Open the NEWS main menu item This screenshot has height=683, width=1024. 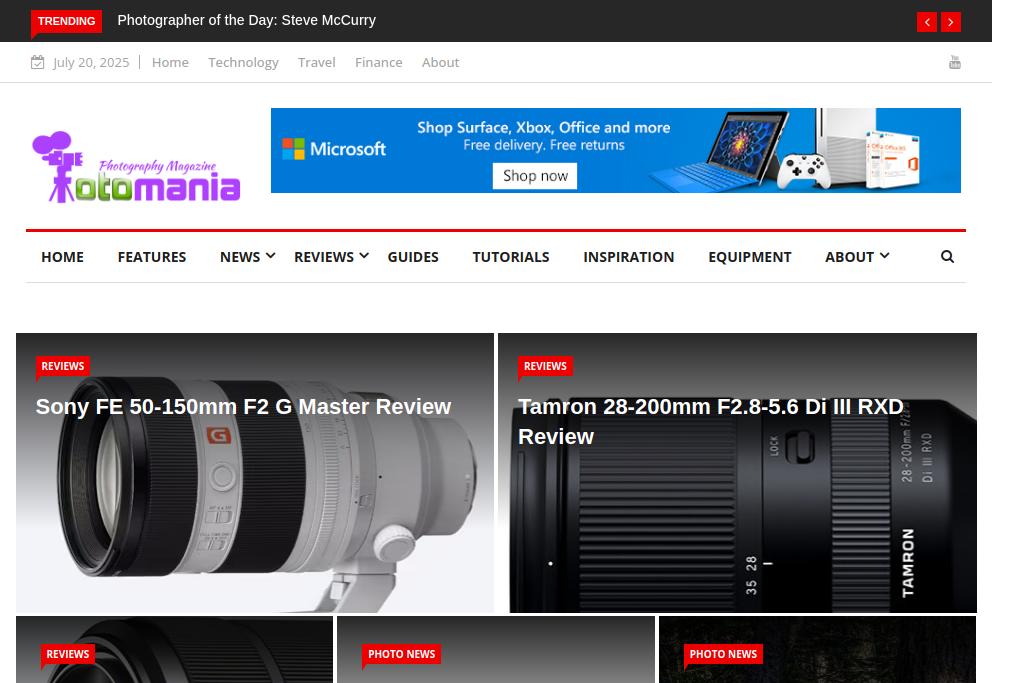click(x=240, y=257)
